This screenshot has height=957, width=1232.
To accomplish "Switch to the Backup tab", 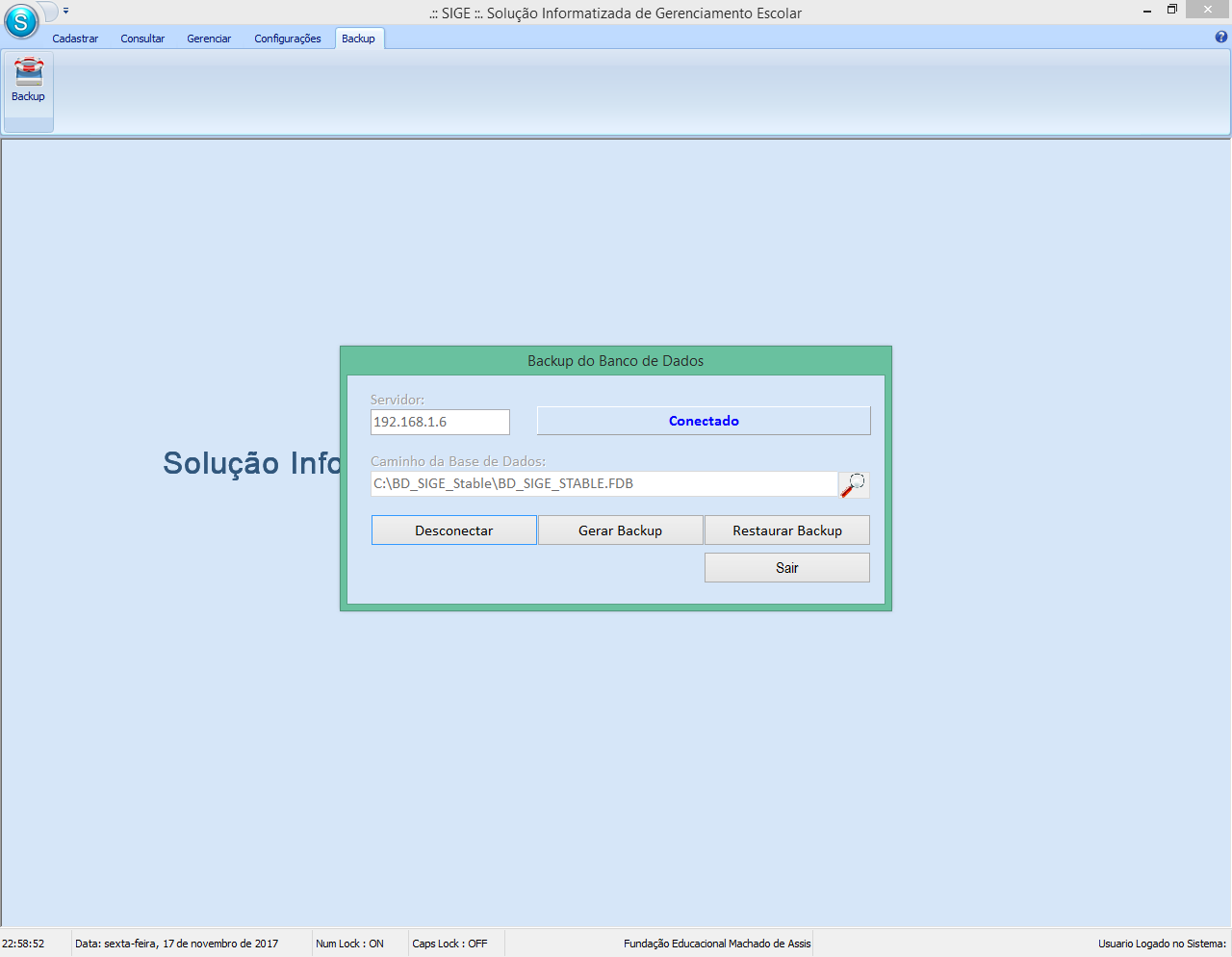I will (x=358, y=39).
